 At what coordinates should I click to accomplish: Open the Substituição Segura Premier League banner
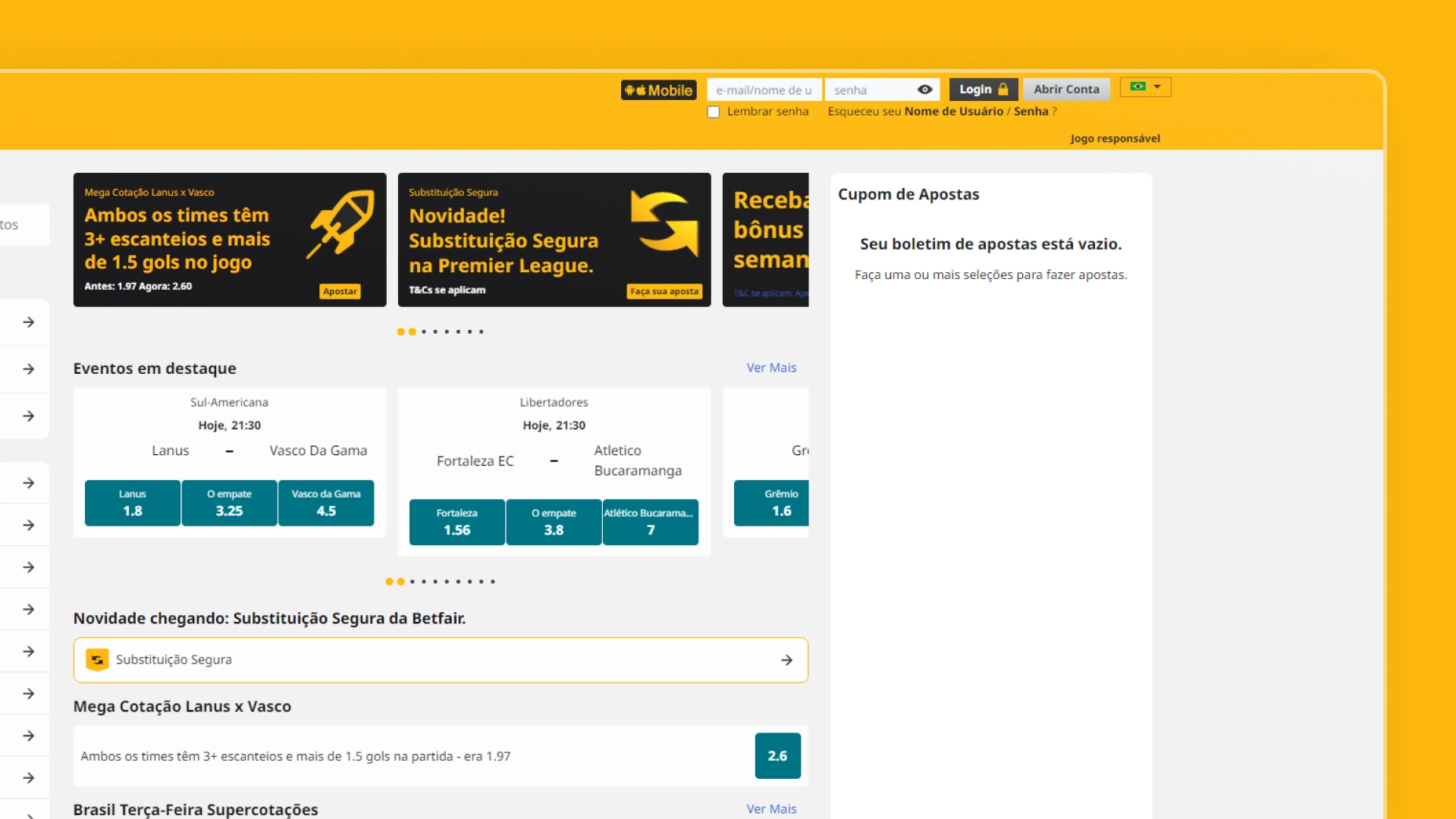(x=554, y=240)
